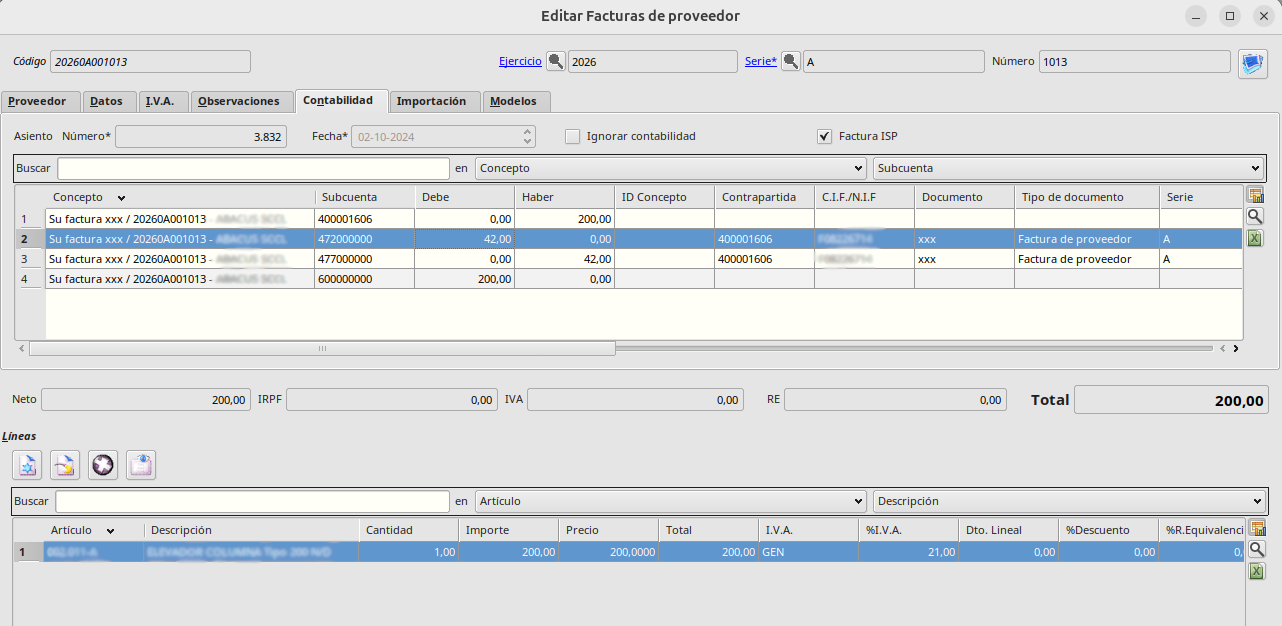Click the Debe column header
Image resolution: width=1282 pixels, height=626 pixels.
coord(464,197)
